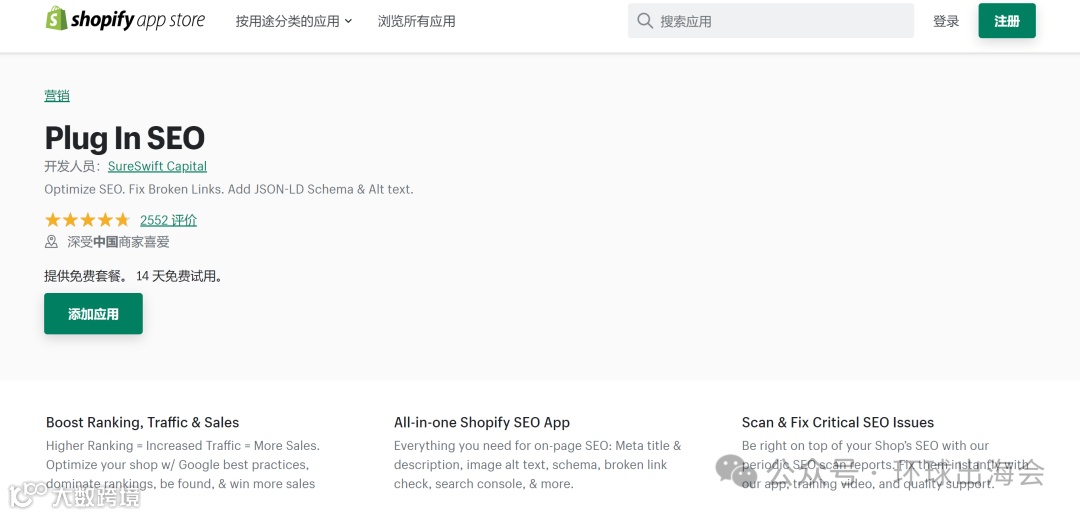Screen dimensions: 1080x516
Task: Click the Plug In SEO title
Action: tap(125, 138)
